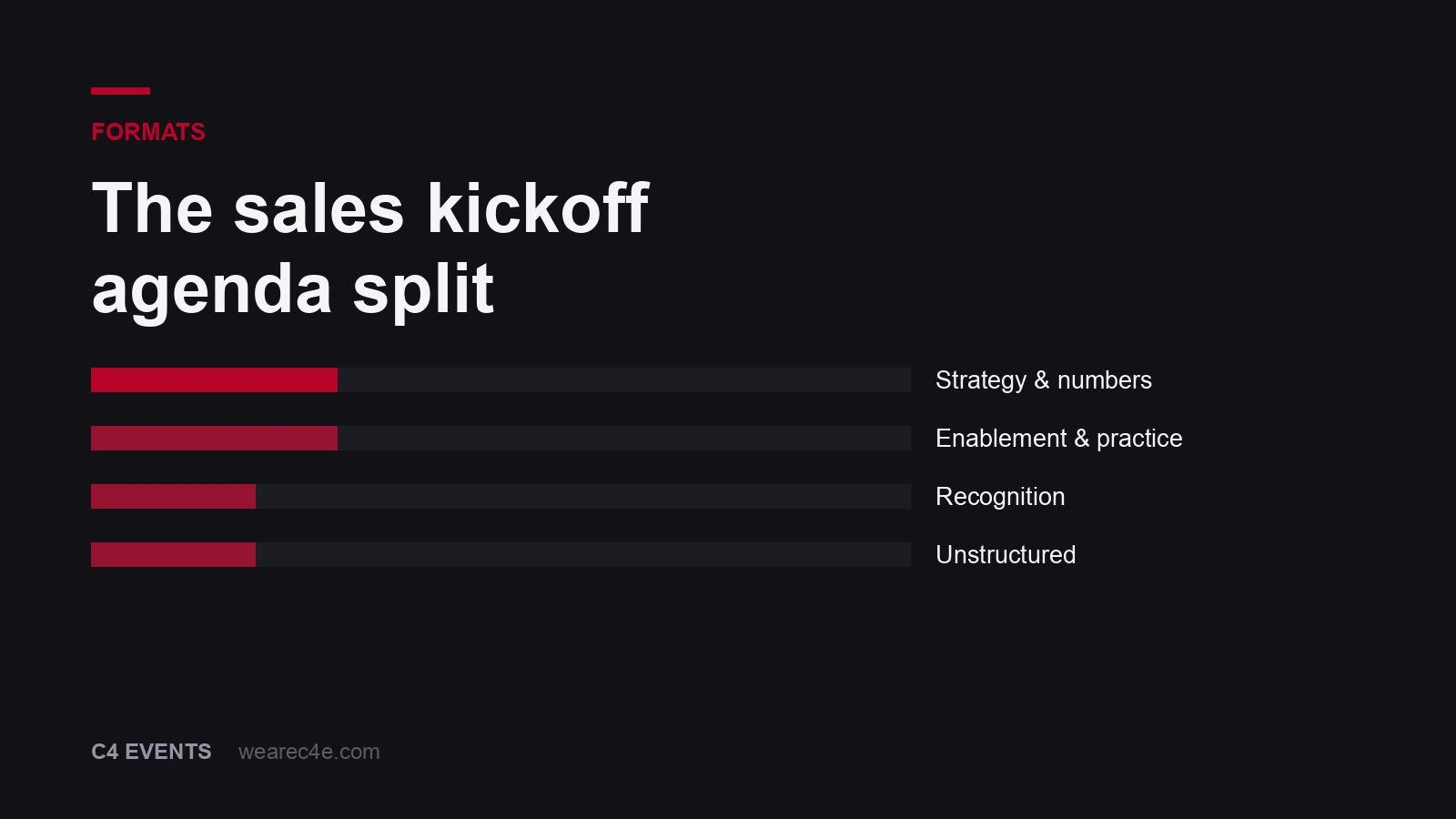The image size is (1456, 819).
Task: Click the empty track of the Unstructured bar
Action: point(583,555)
